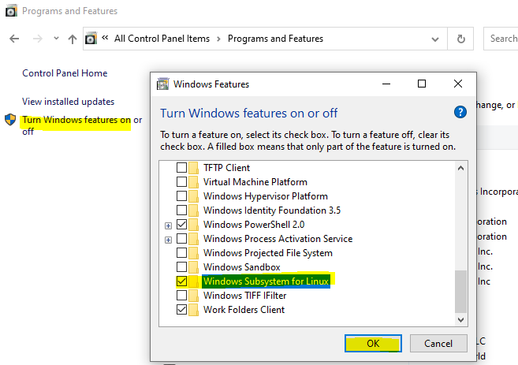
Task: Click the Windows Features dialog title icon
Action: 163,84
